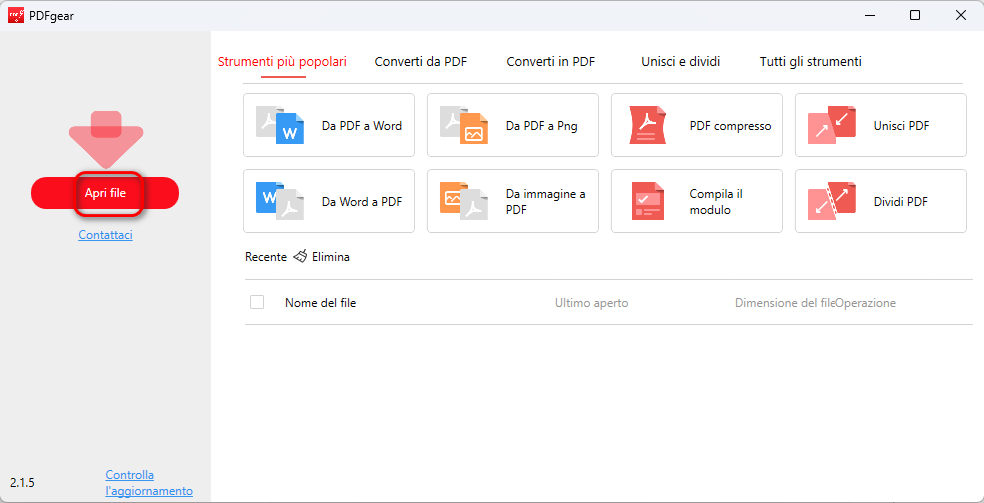Tick the select-all checkbox beside Nome del file
This screenshot has height=503, width=984.
coord(257,302)
